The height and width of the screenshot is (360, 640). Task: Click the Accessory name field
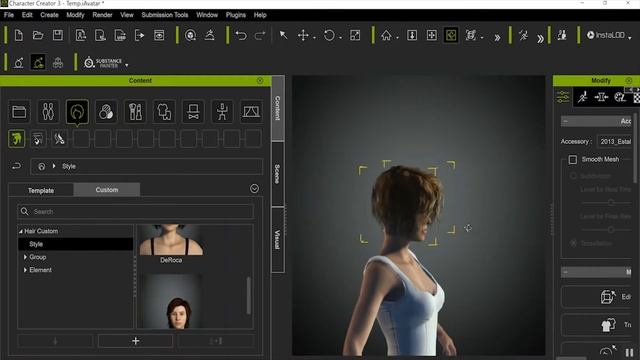point(615,141)
